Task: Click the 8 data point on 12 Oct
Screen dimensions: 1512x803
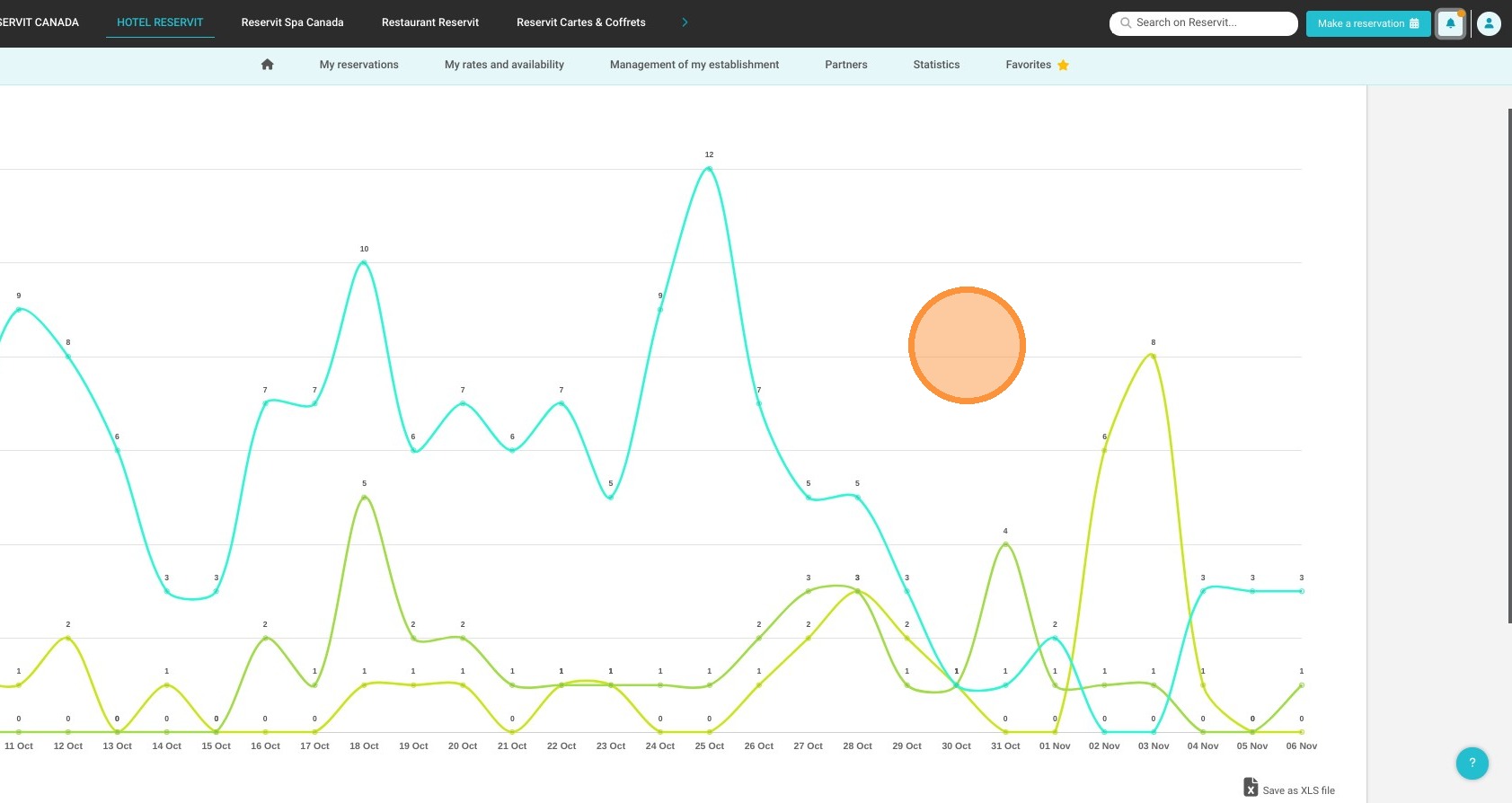Action: [x=68, y=357]
